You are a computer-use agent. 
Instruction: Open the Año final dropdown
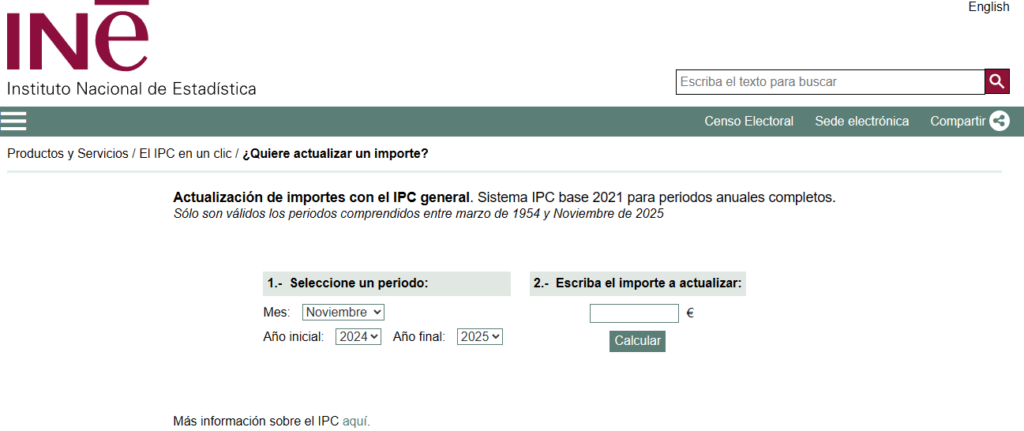[480, 337]
